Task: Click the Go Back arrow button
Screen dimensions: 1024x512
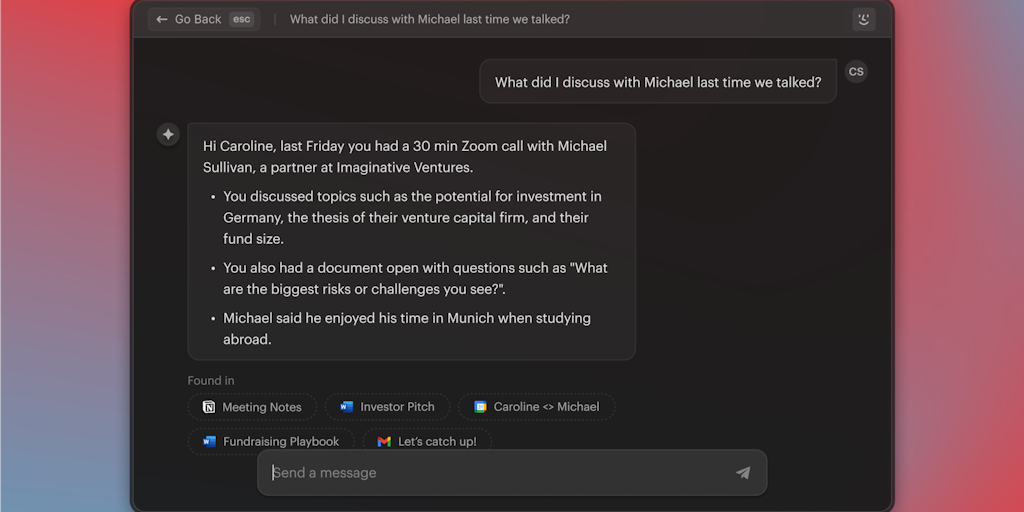Action: point(162,19)
